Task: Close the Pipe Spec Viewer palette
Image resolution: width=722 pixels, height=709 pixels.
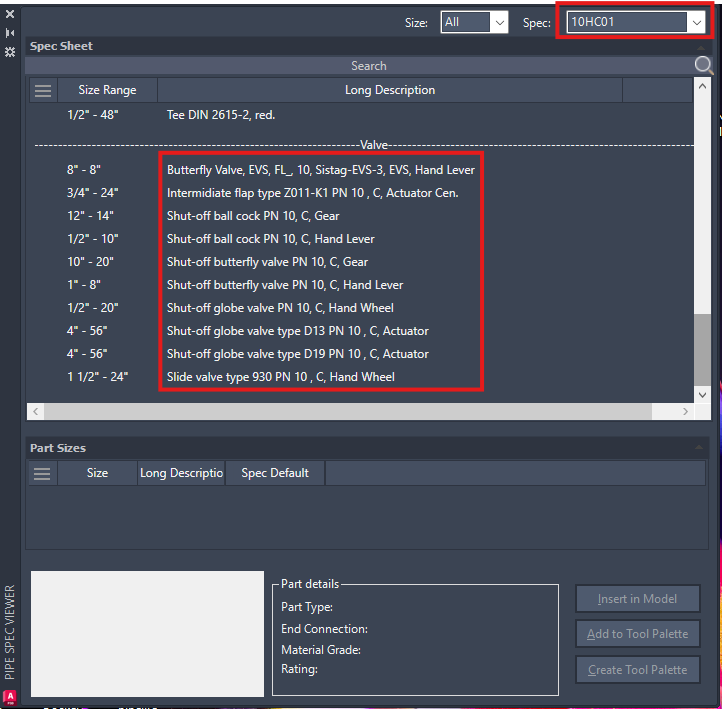Action: click(x=10, y=14)
